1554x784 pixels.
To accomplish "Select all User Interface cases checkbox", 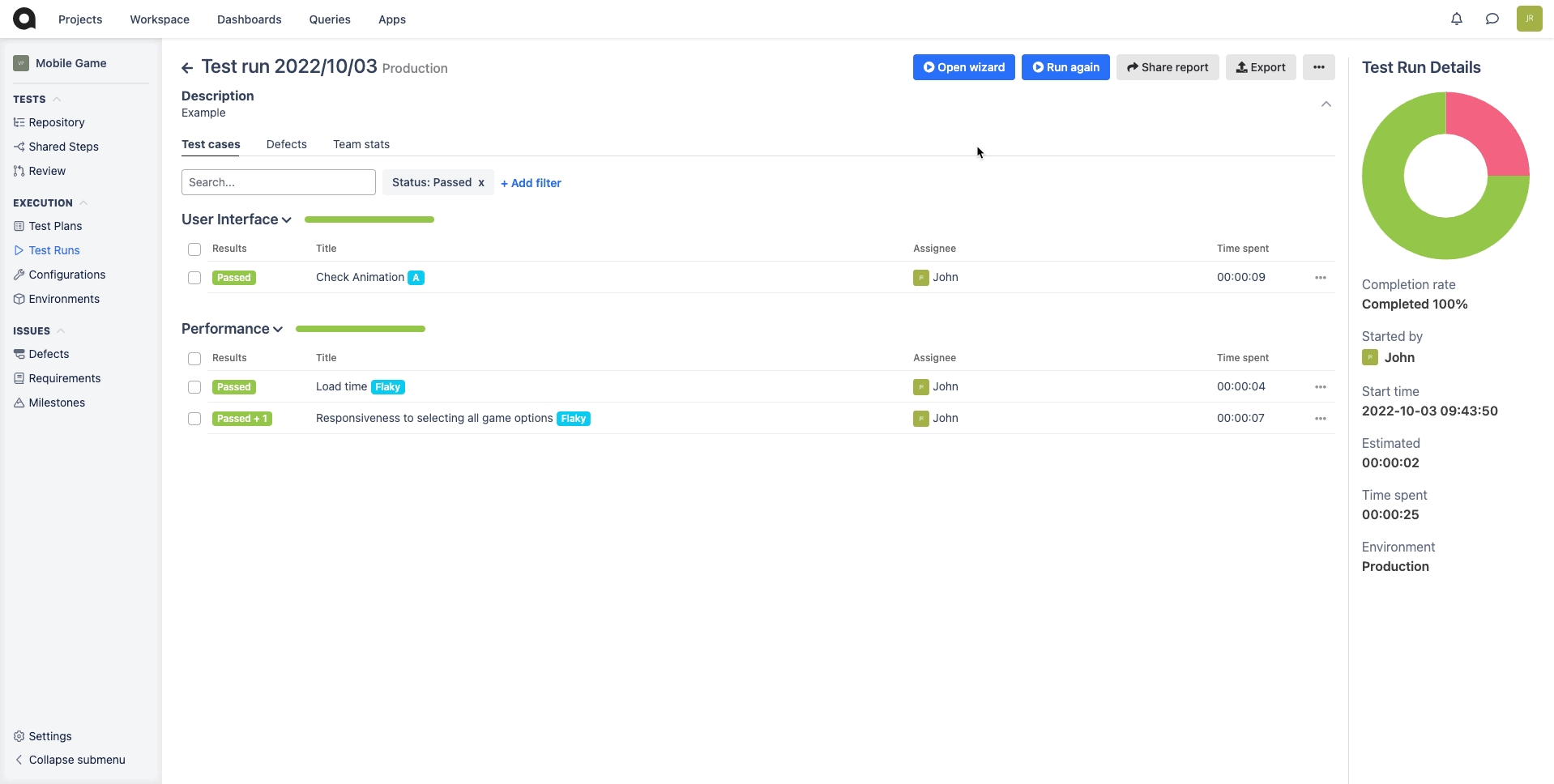I will pos(194,249).
